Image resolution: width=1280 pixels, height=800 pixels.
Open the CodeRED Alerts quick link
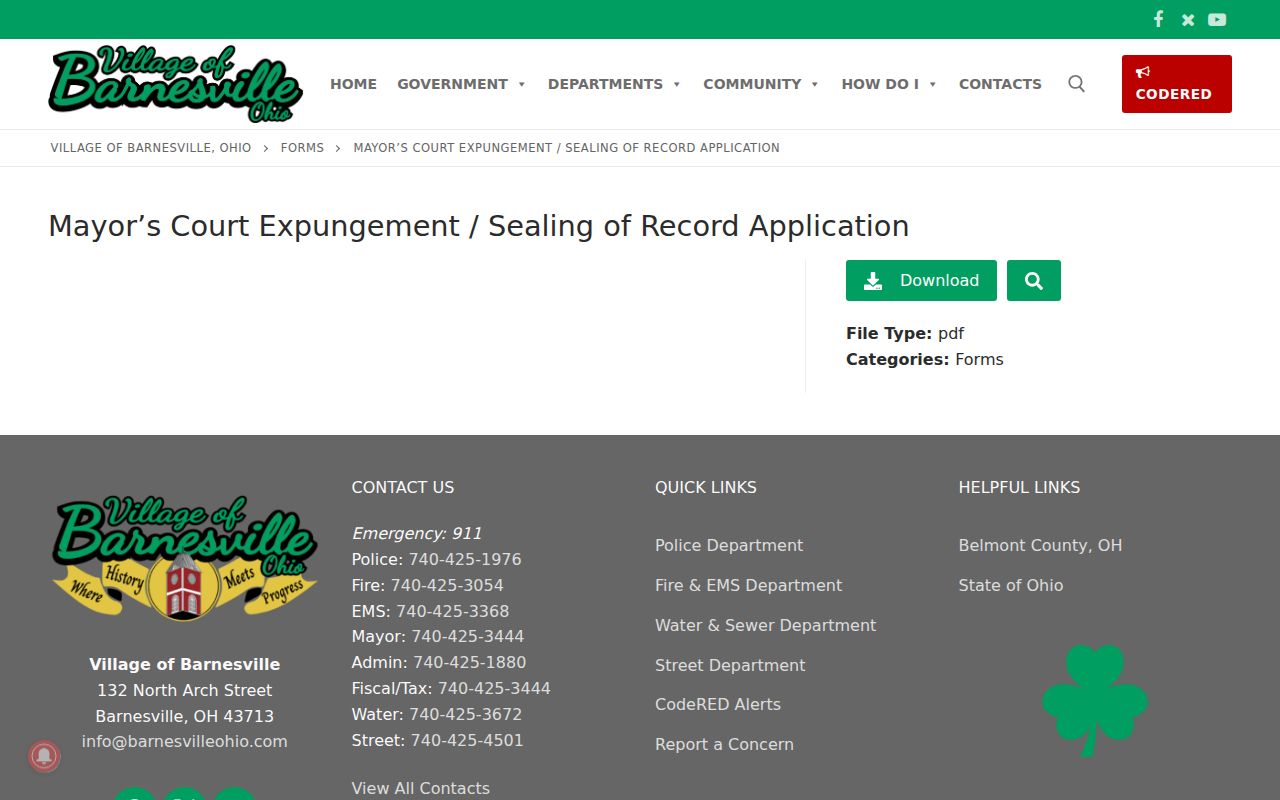coord(718,704)
